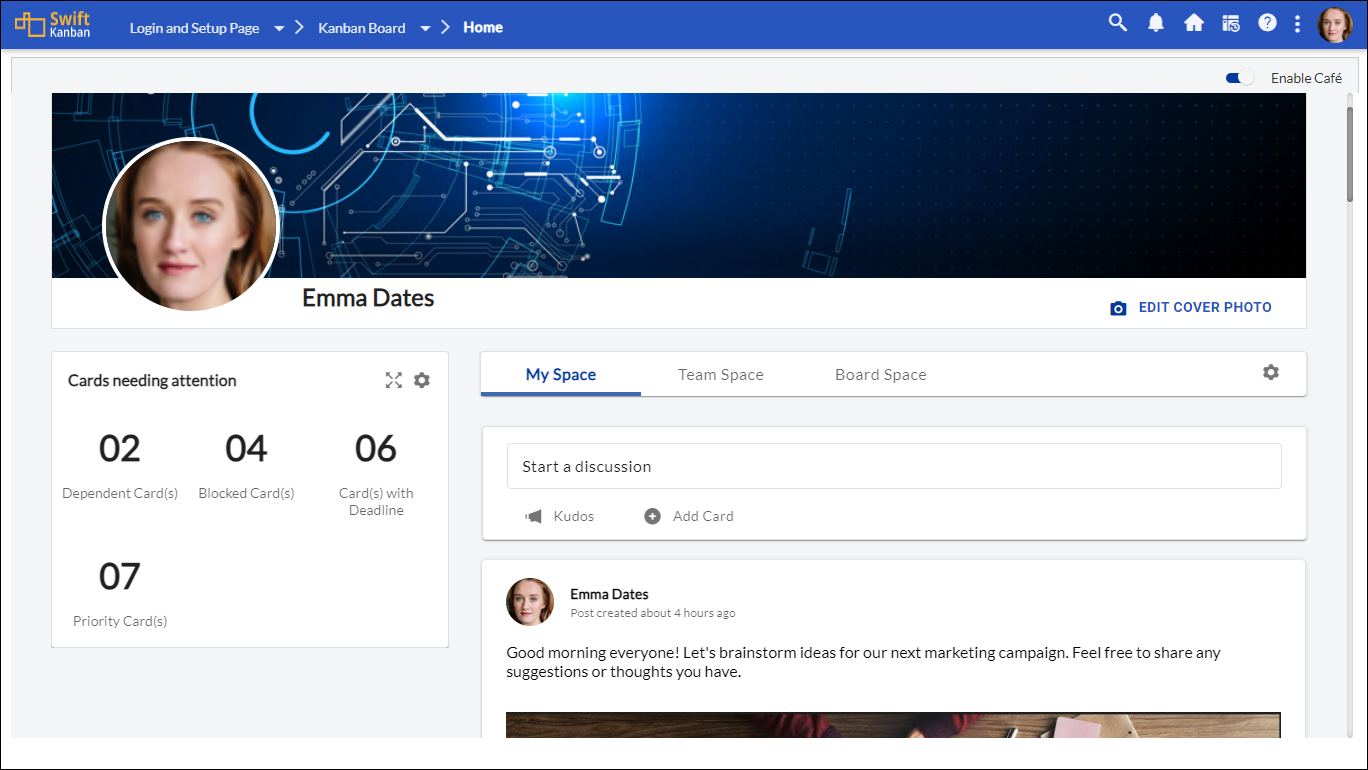Image resolution: width=1368 pixels, height=770 pixels.
Task: Open the notifications bell
Action: [x=1156, y=23]
